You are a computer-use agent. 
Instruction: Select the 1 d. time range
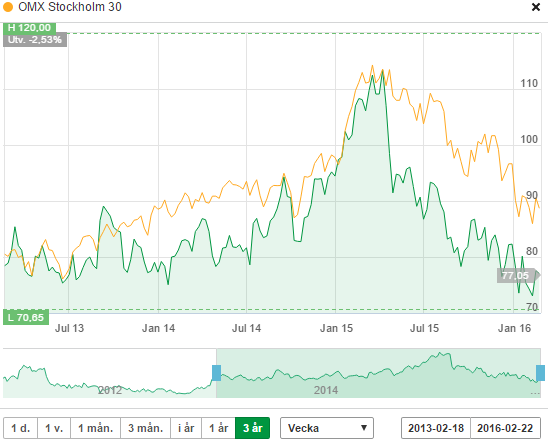pos(21,428)
